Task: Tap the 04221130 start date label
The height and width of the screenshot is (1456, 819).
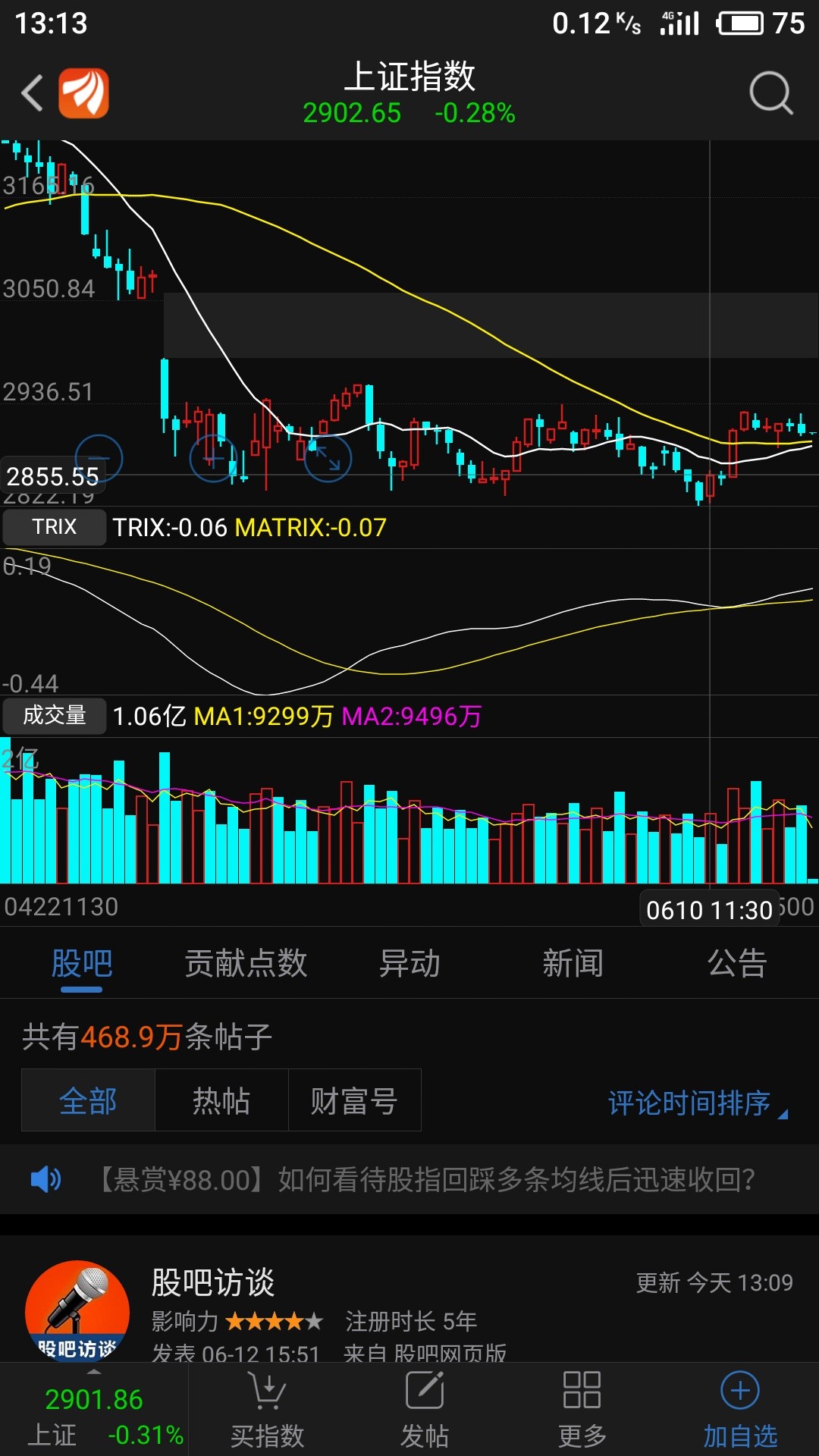Action: tap(61, 907)
